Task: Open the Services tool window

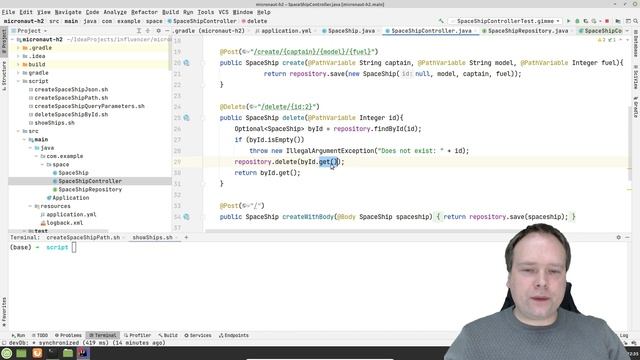Action: pyautogui.click(x=198, y=335)
